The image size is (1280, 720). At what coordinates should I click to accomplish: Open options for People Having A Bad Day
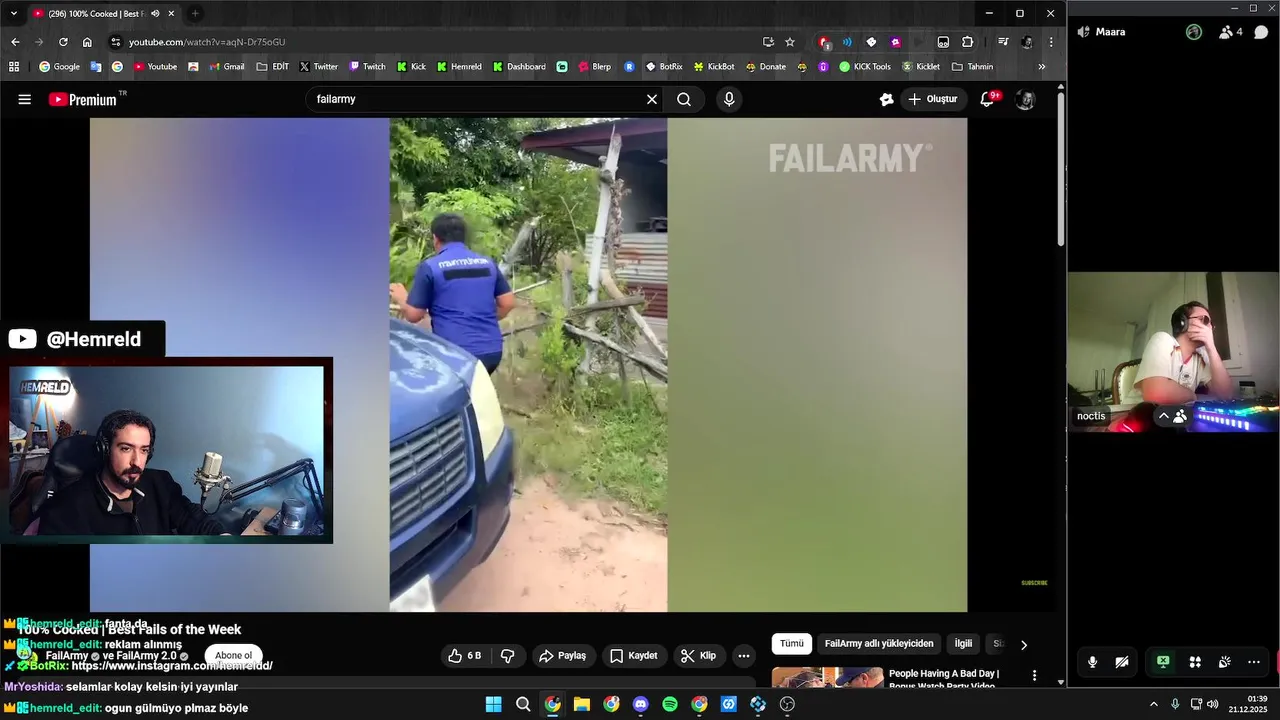tap(1034, 676)
